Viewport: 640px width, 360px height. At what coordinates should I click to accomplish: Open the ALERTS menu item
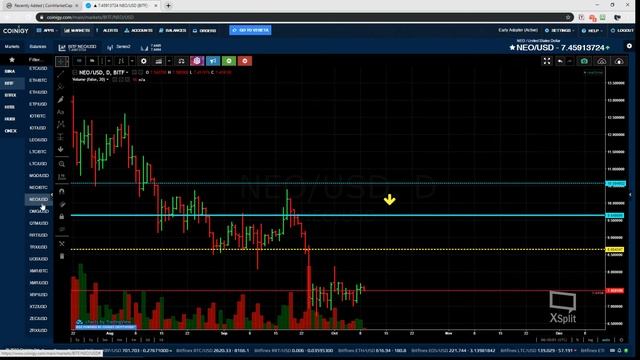pos(108,31)
